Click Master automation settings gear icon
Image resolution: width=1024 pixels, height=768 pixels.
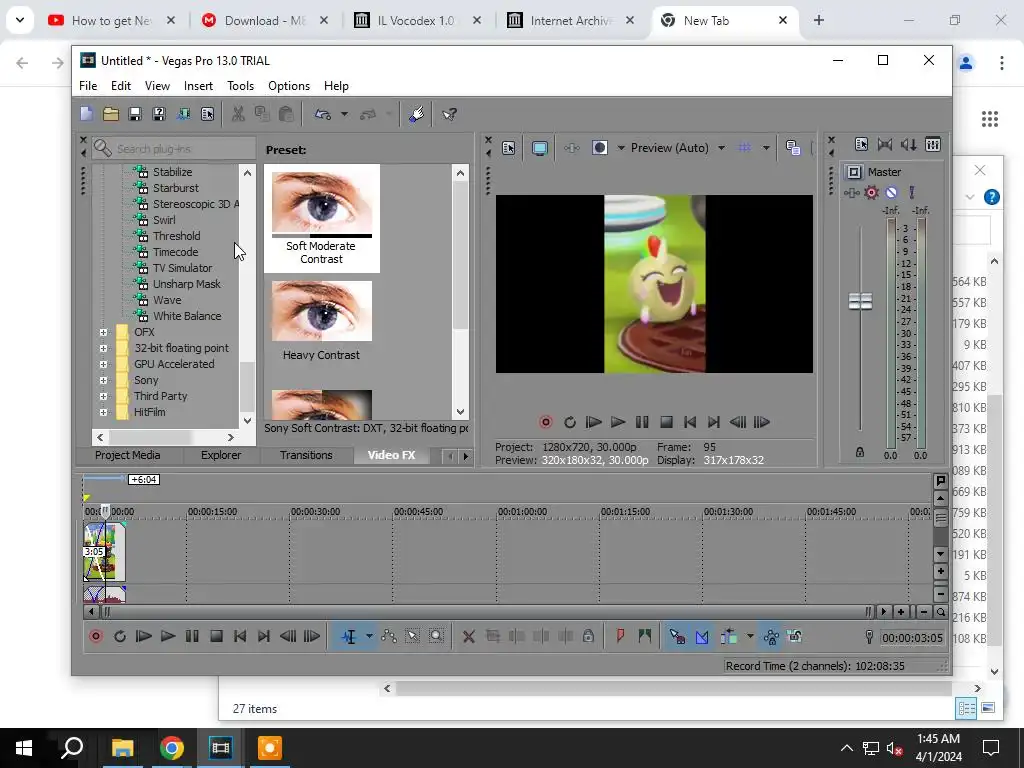coord(871,193)
